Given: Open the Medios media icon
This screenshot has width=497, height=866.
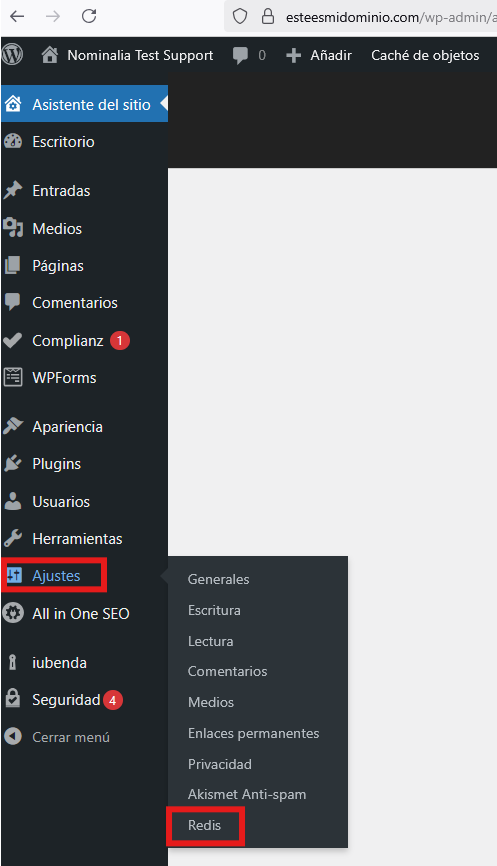Looking at the screenshot, I should tap(13, 228).
